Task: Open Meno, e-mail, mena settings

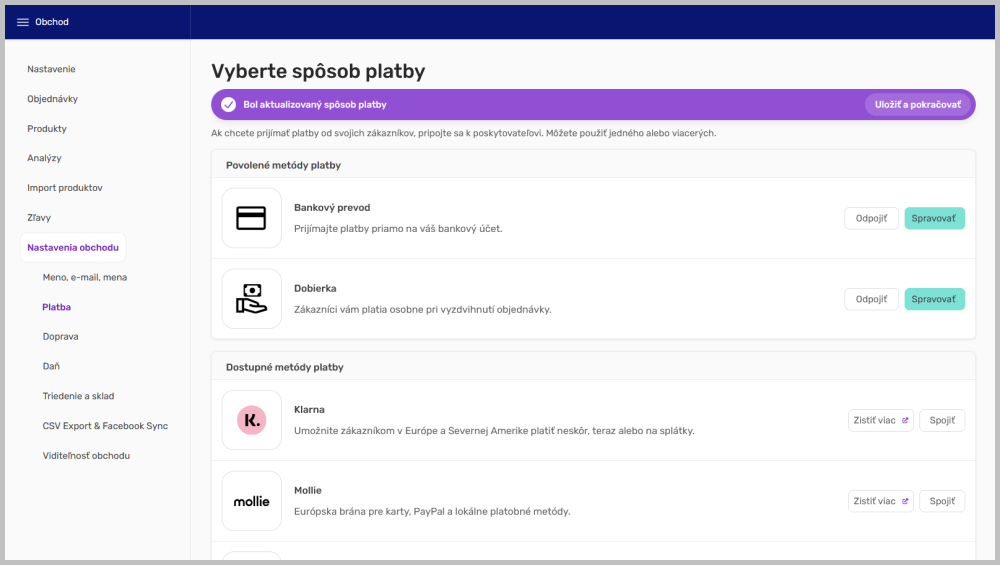Action: [84, 277]
